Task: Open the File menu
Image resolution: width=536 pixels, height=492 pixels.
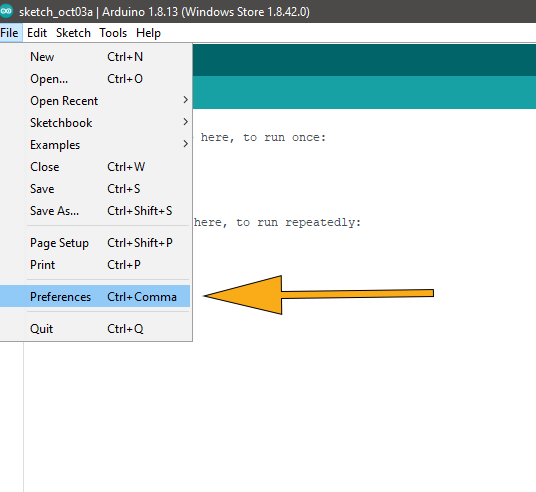Action: [10, 33]
